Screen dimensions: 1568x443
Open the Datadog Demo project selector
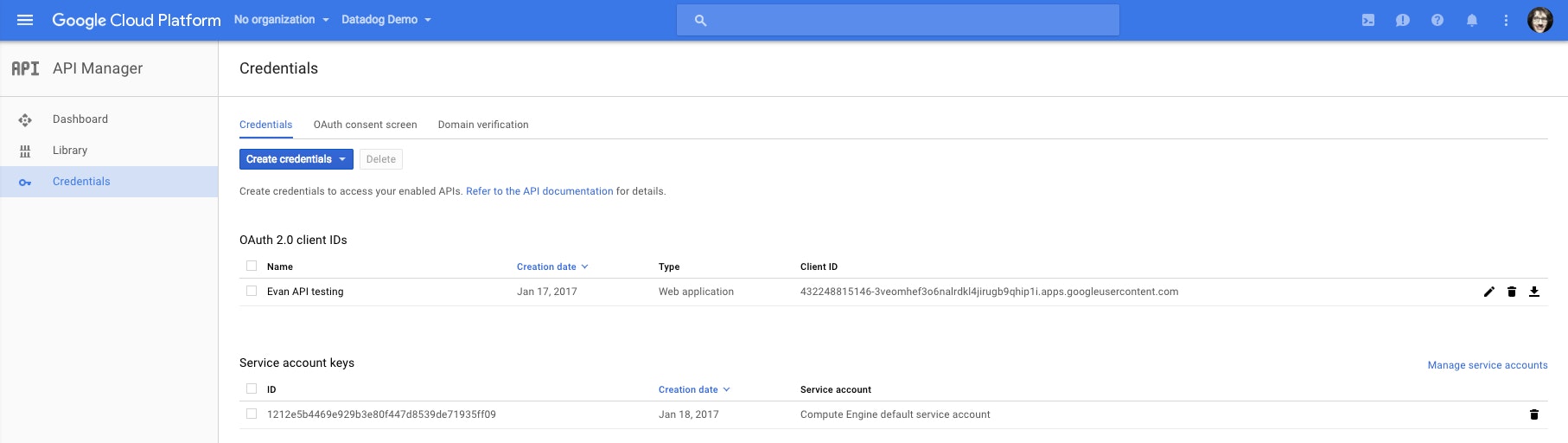386,20
